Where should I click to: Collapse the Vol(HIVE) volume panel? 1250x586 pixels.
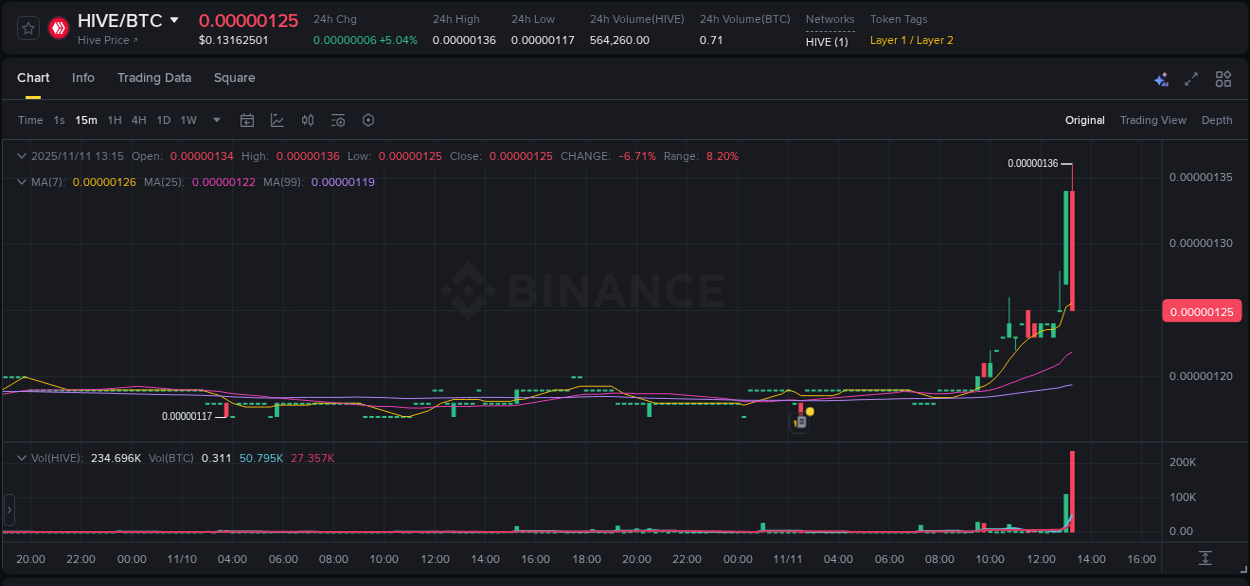[x=22, y=457]
